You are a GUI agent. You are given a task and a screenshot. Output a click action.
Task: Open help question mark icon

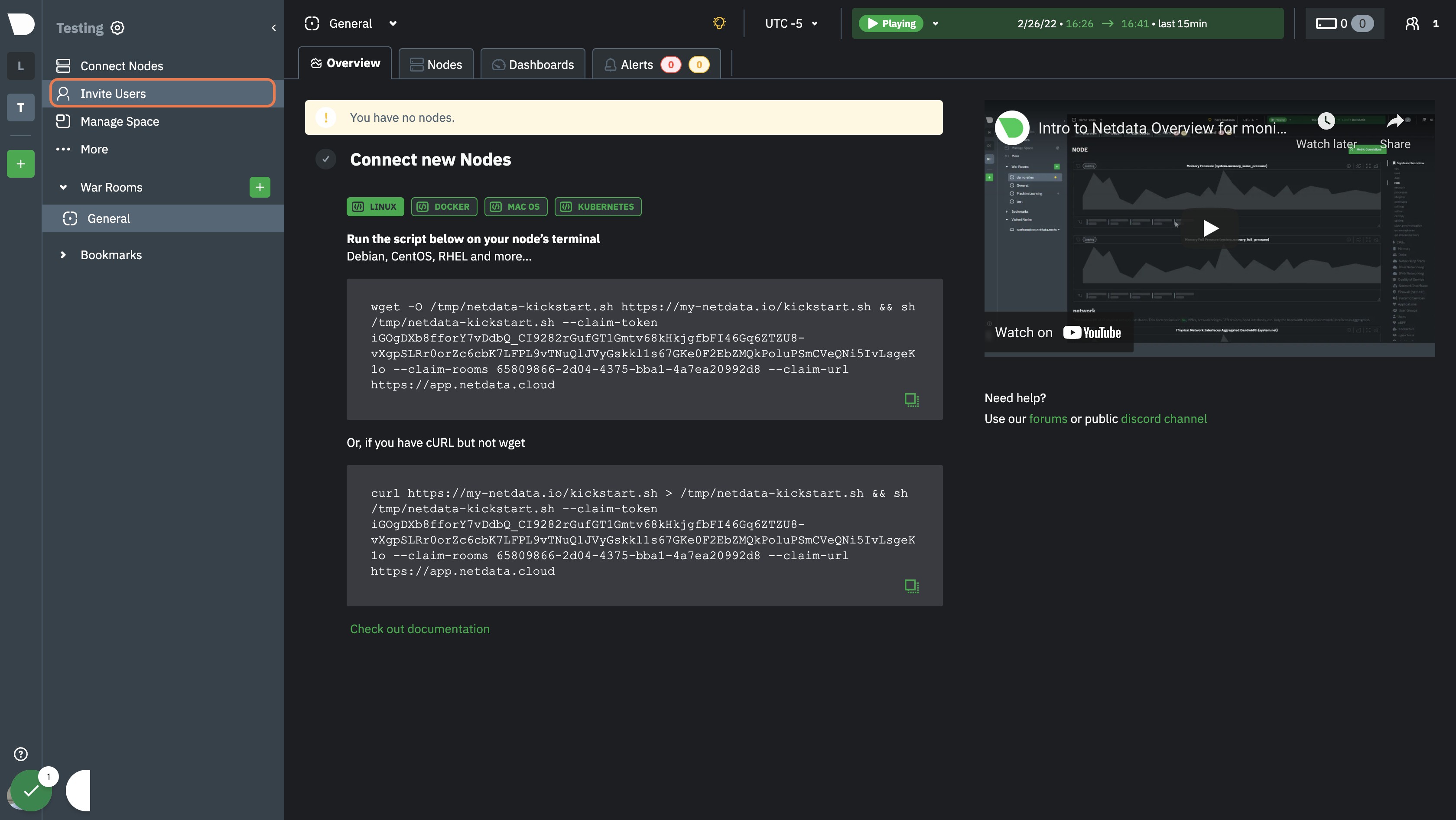coord(21,754)
